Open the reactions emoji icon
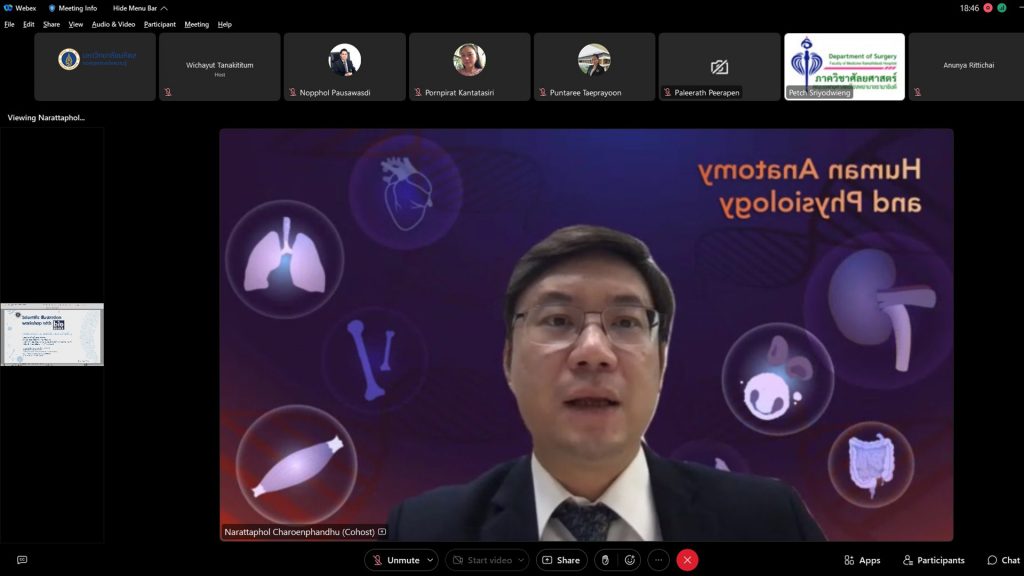The height and width of the screenshot is (576, 1024). point(630,560)
